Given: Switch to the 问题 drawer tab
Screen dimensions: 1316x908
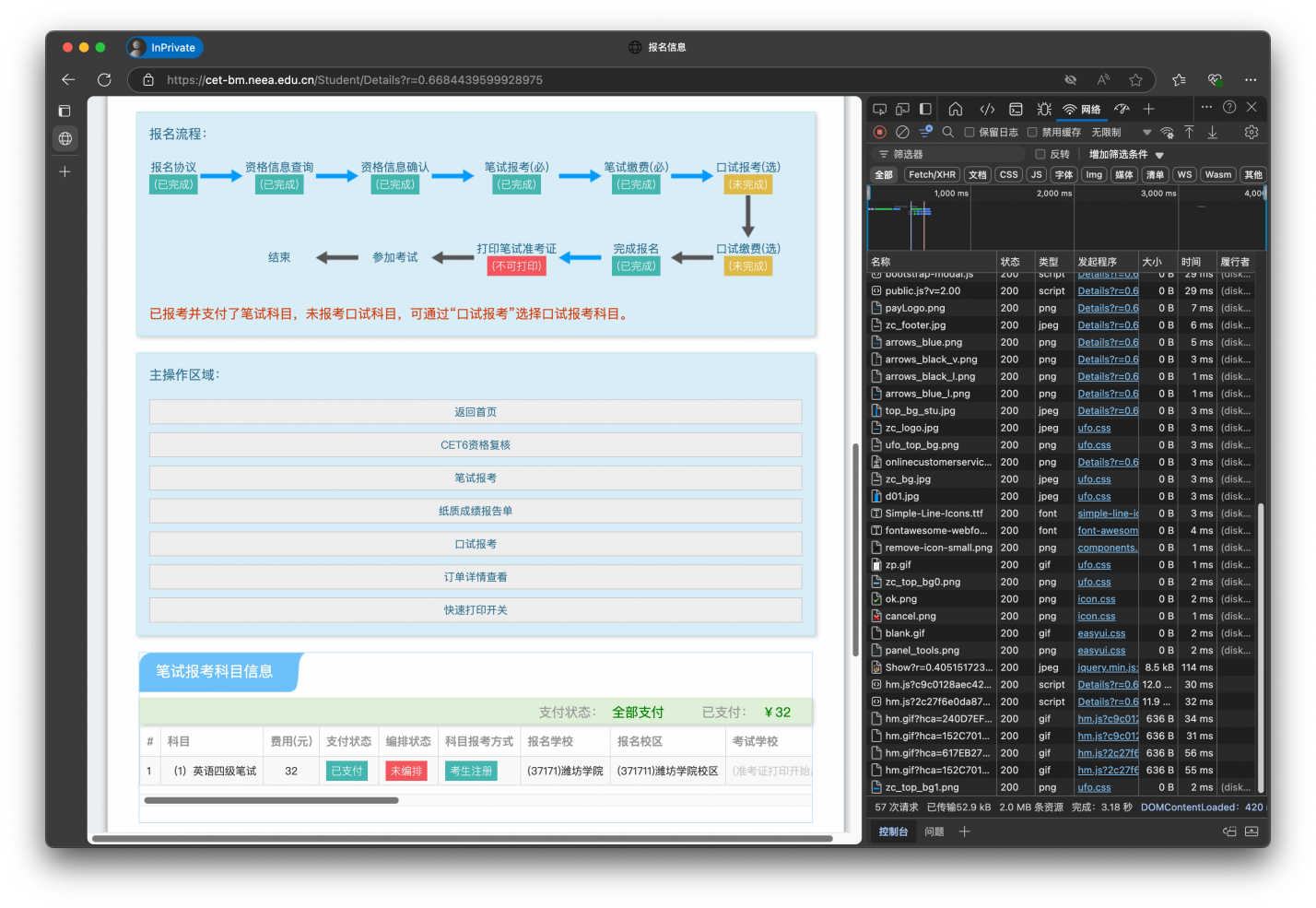Looking at the screenshot, I should [x=934, y=831].
